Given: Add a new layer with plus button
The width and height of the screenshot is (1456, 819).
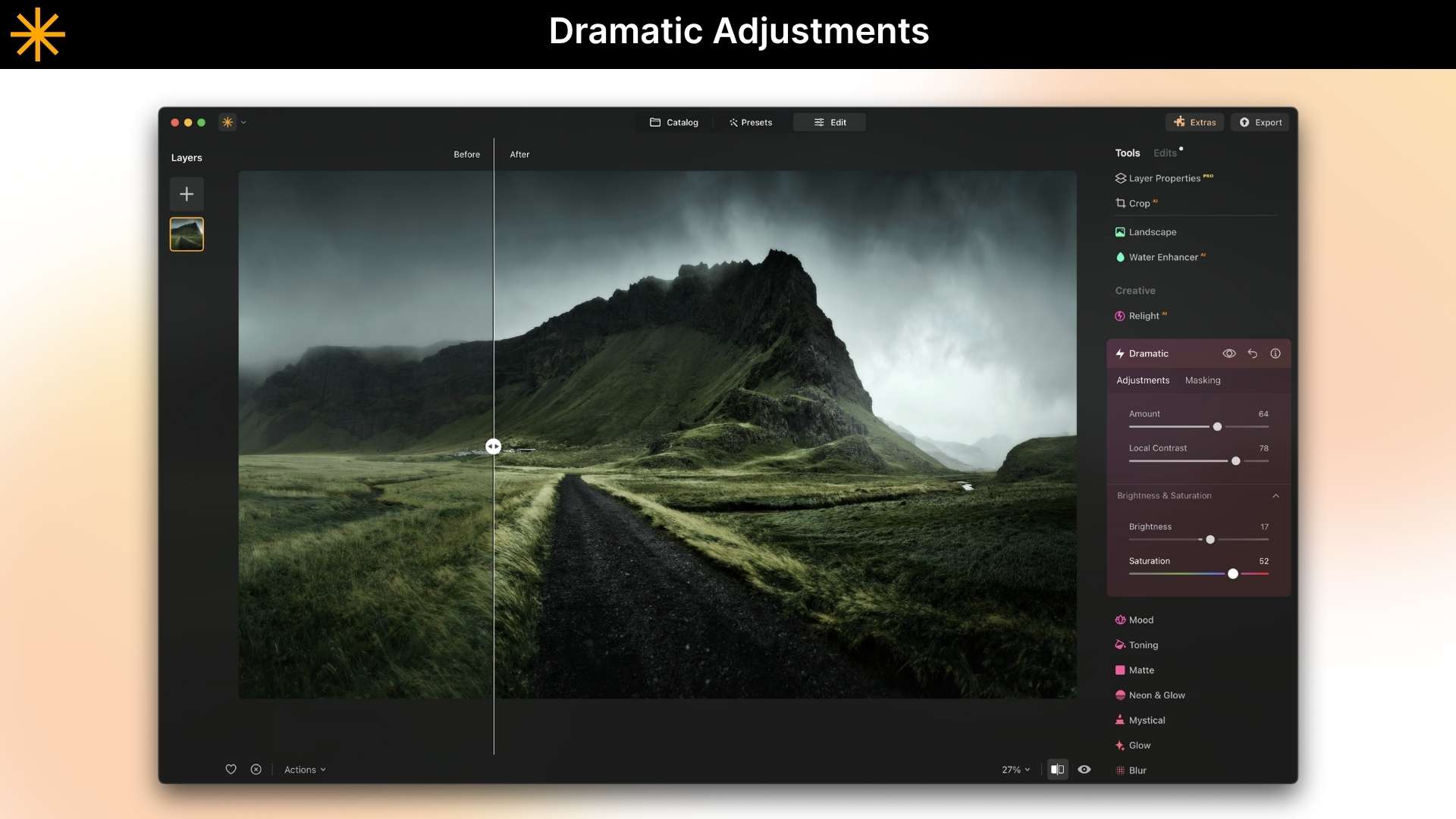Looking at the screenshot, I should tap(187, 194).
